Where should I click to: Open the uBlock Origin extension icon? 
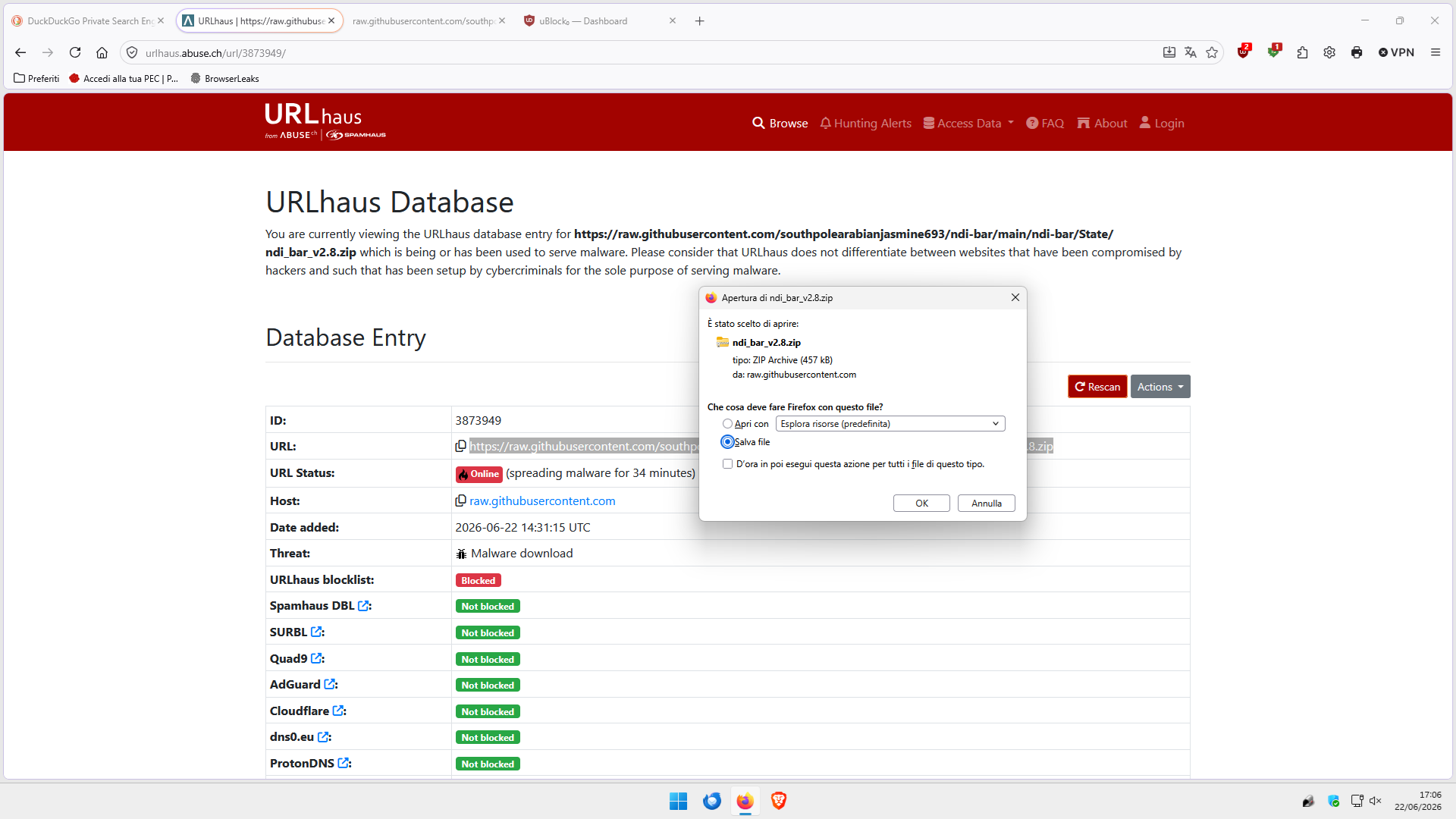coord(1244,52)
